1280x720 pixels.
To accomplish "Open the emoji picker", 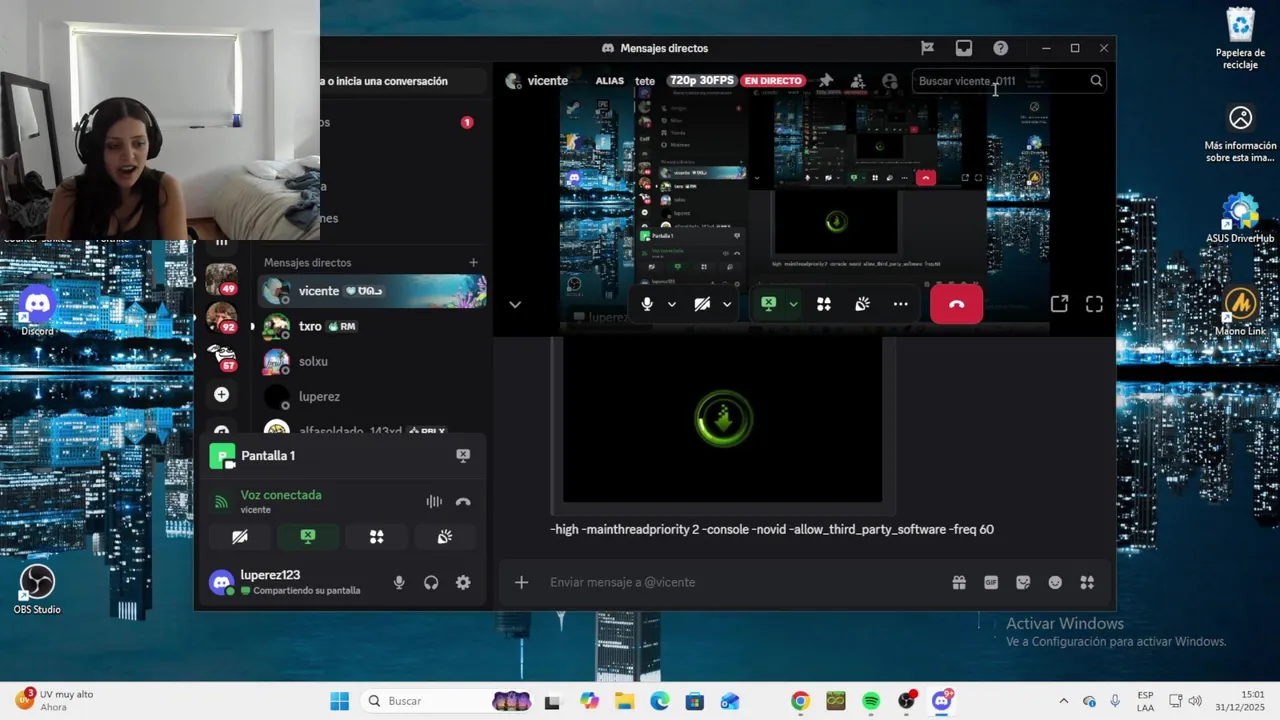I will 1055,582.
